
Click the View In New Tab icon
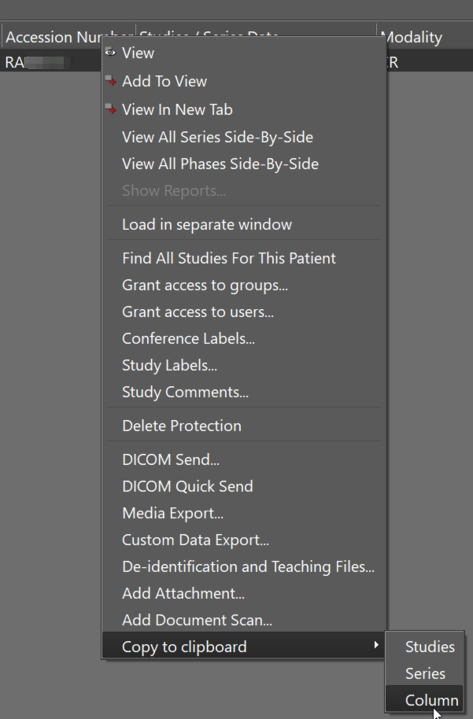pyautogui.click(x=110, y=109)
